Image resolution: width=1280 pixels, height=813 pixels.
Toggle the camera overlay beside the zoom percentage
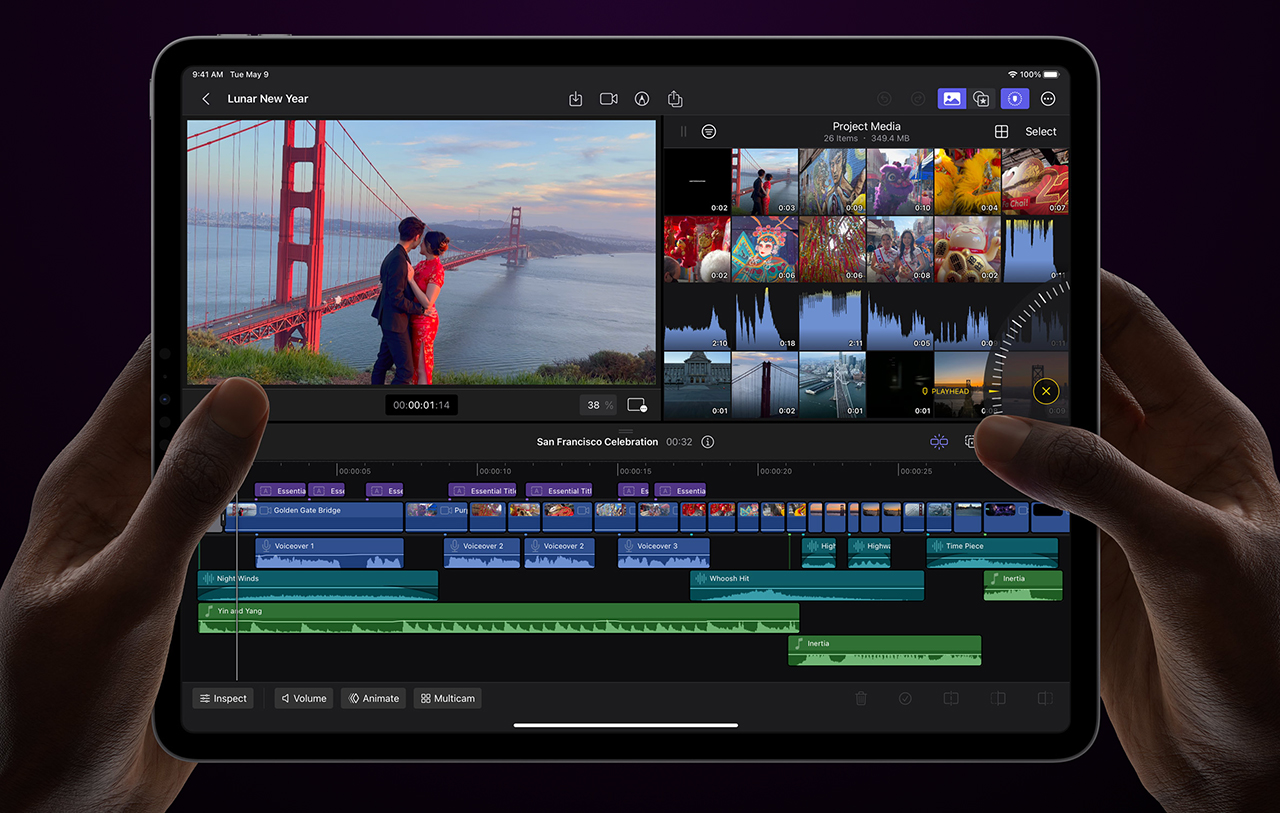[x=637, y=405]
